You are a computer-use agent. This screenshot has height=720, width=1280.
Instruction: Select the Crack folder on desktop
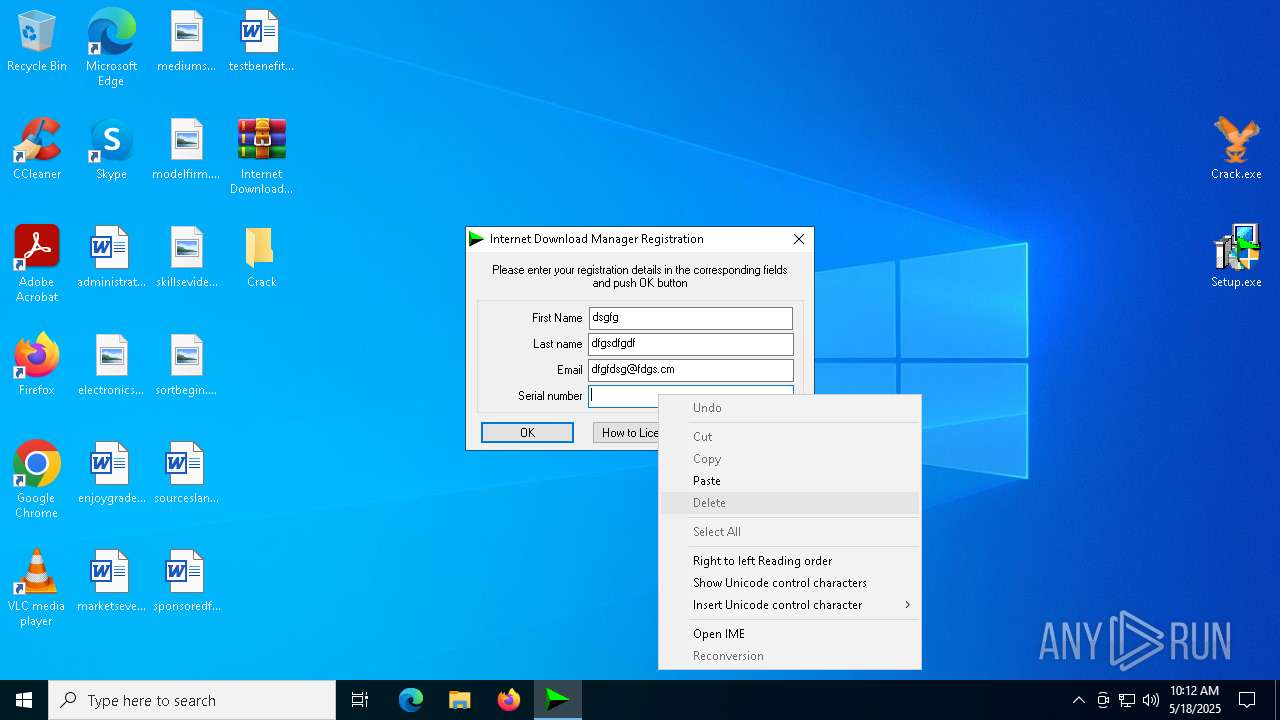point(261,258)
